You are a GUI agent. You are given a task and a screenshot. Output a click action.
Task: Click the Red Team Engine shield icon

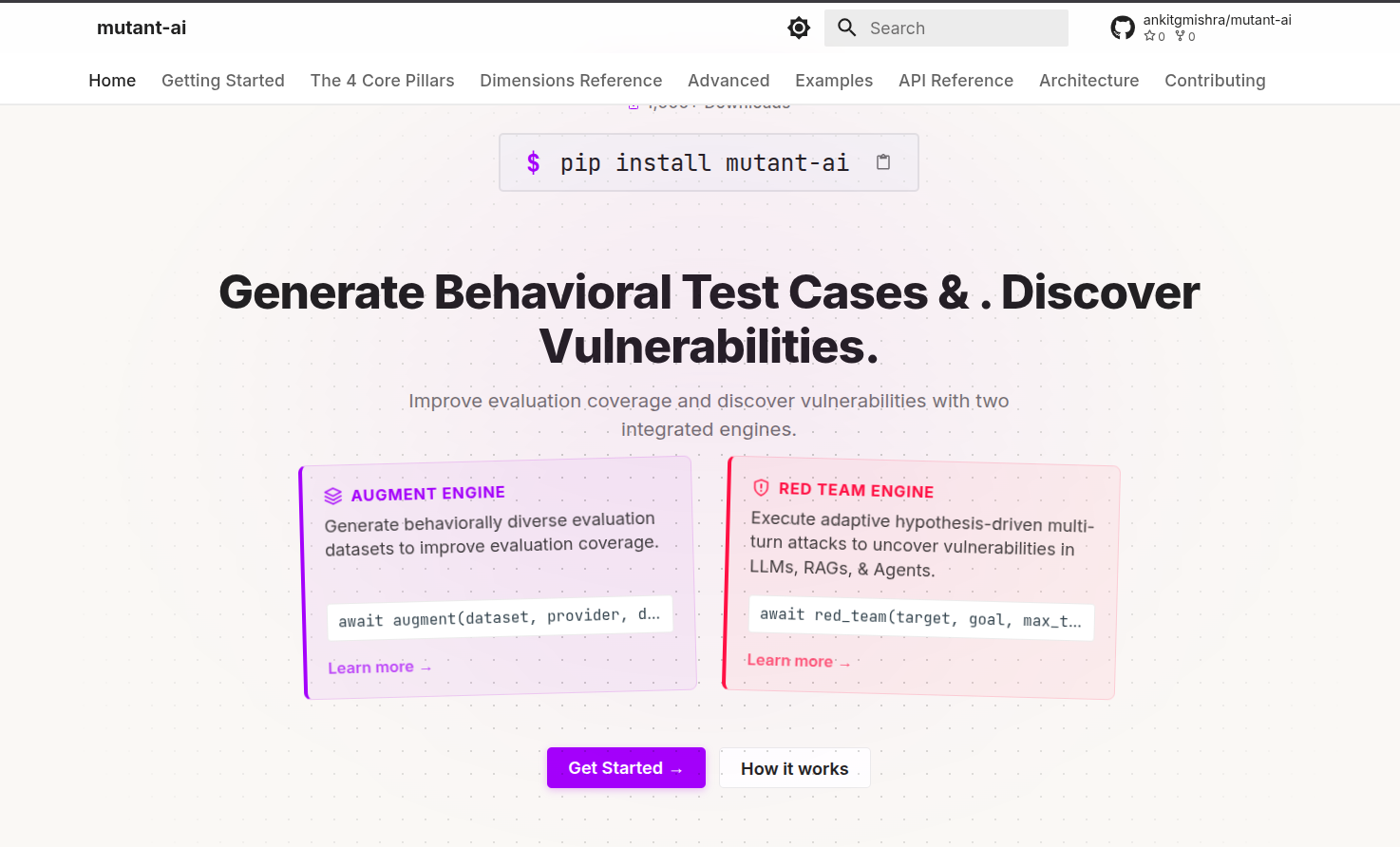pos(761,488)
